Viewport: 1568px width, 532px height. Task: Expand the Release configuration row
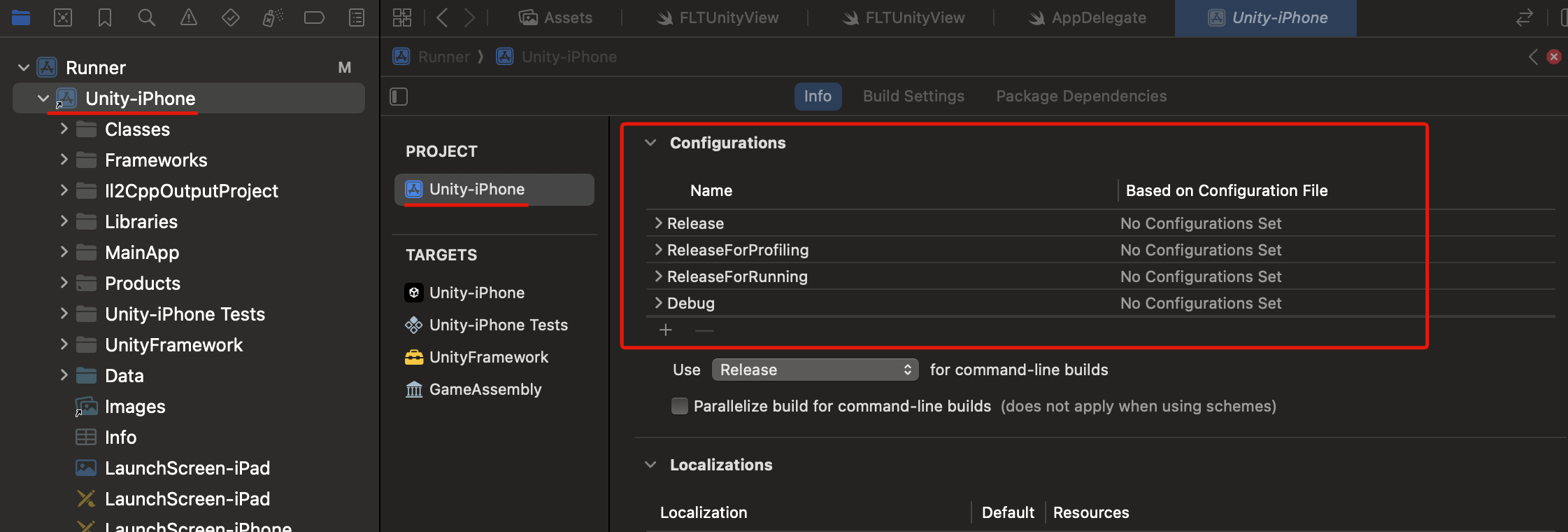[x=658, y=223]
